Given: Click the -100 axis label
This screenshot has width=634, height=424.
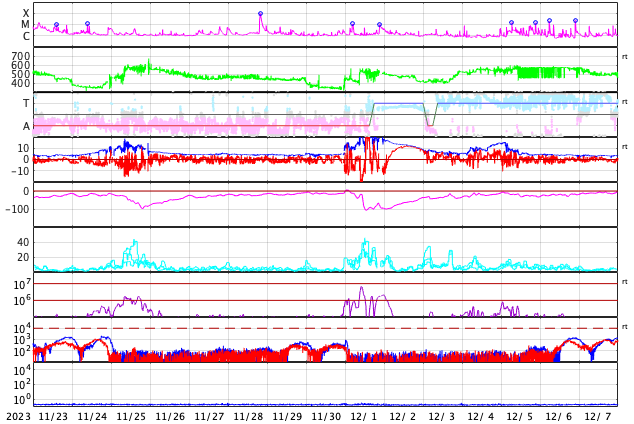Looking at the screenshot, I should coord(17,209).
